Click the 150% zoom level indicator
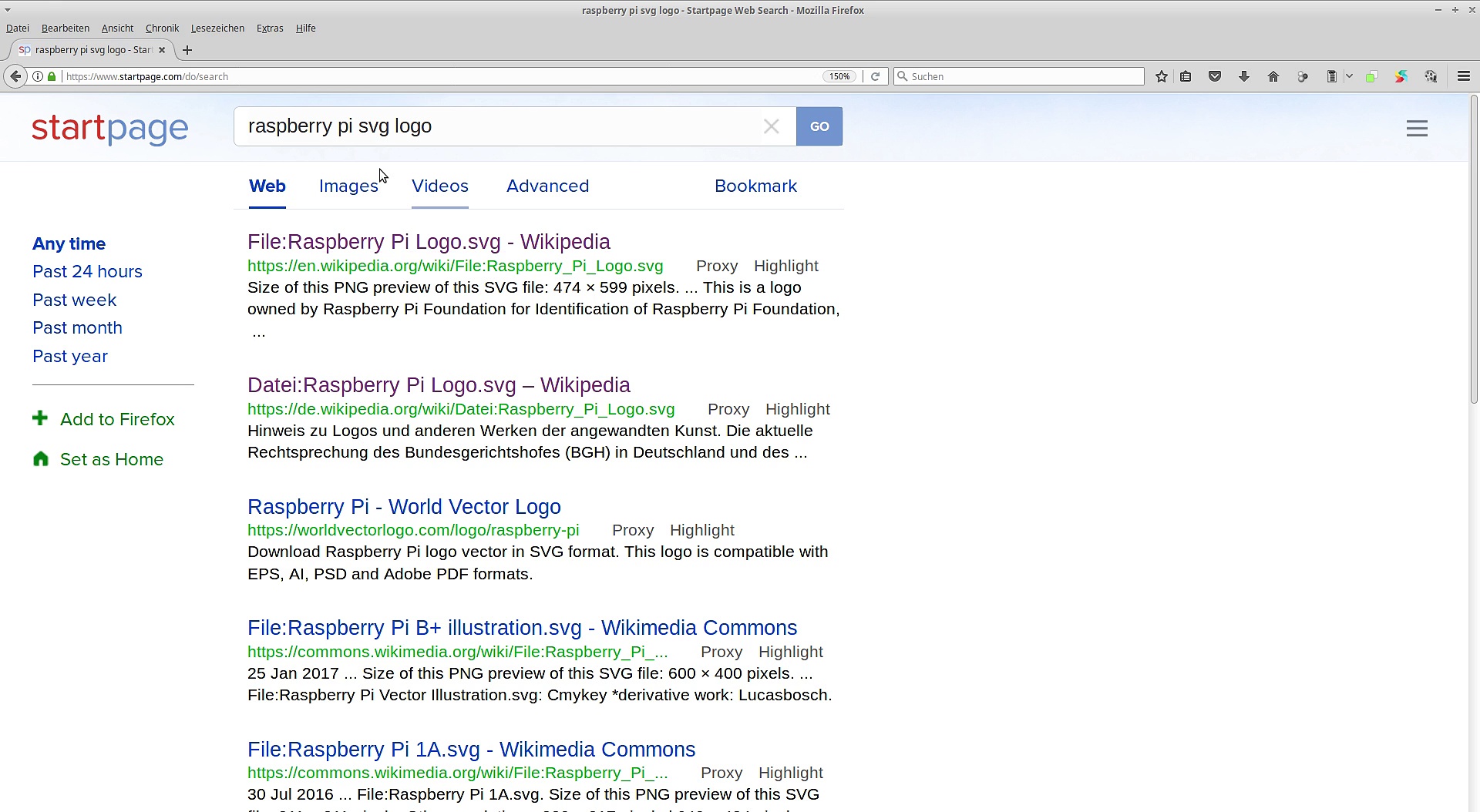 pos(839,76)
